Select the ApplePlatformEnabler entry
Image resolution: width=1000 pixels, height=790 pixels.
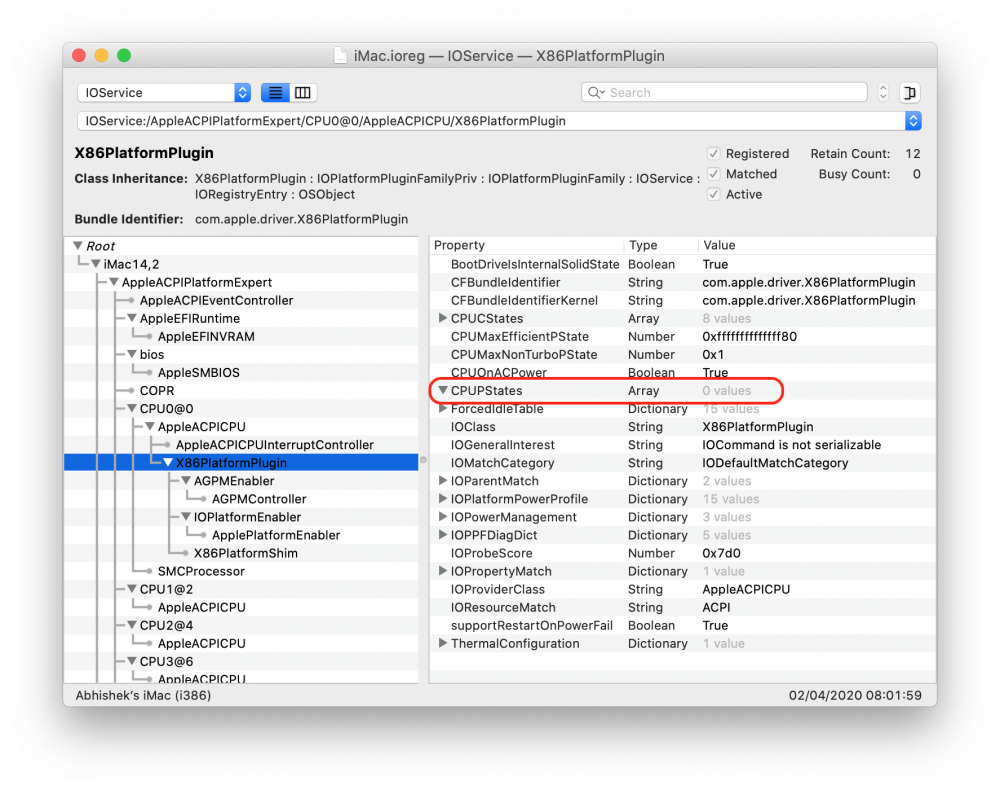pyautogui.click(x=276, y=535)
